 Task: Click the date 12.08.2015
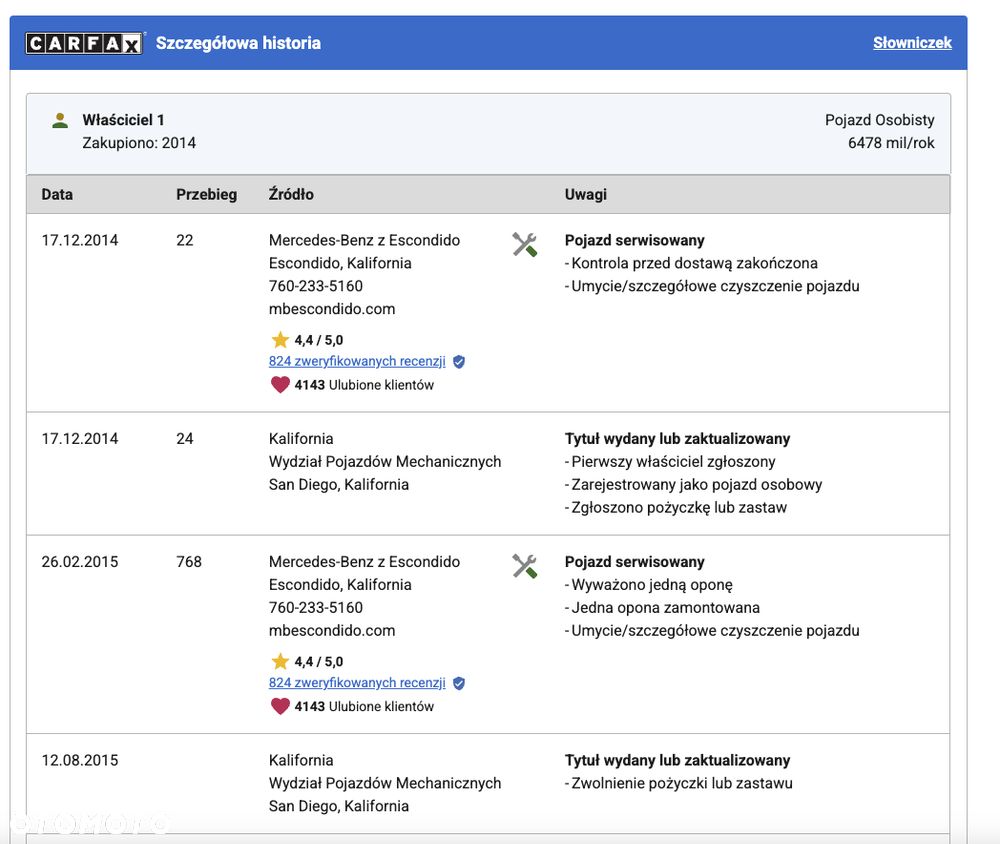80,760
